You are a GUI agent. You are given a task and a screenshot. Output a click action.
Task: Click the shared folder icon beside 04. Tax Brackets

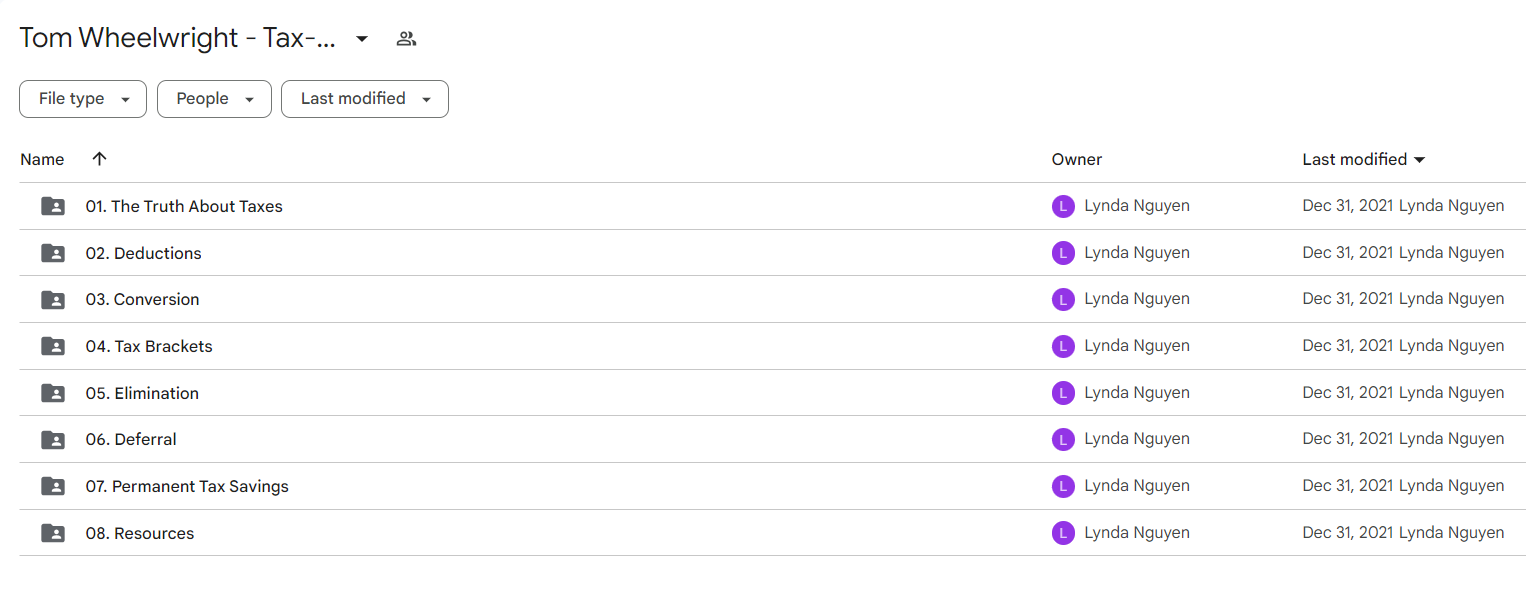(x=53, y=346)
